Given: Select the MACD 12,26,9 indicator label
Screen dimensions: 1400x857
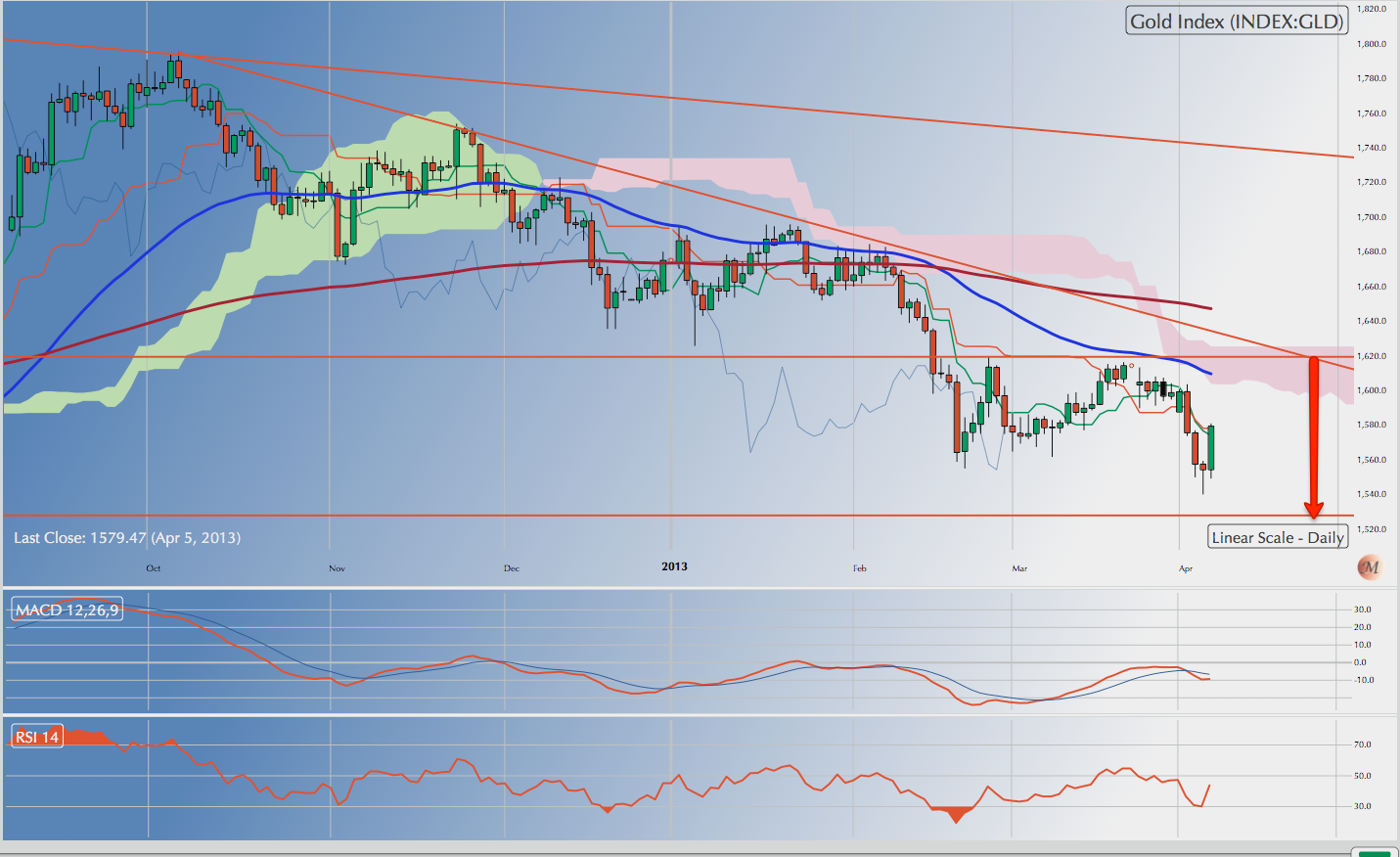Looking at the screenshot, I should 67,609.
